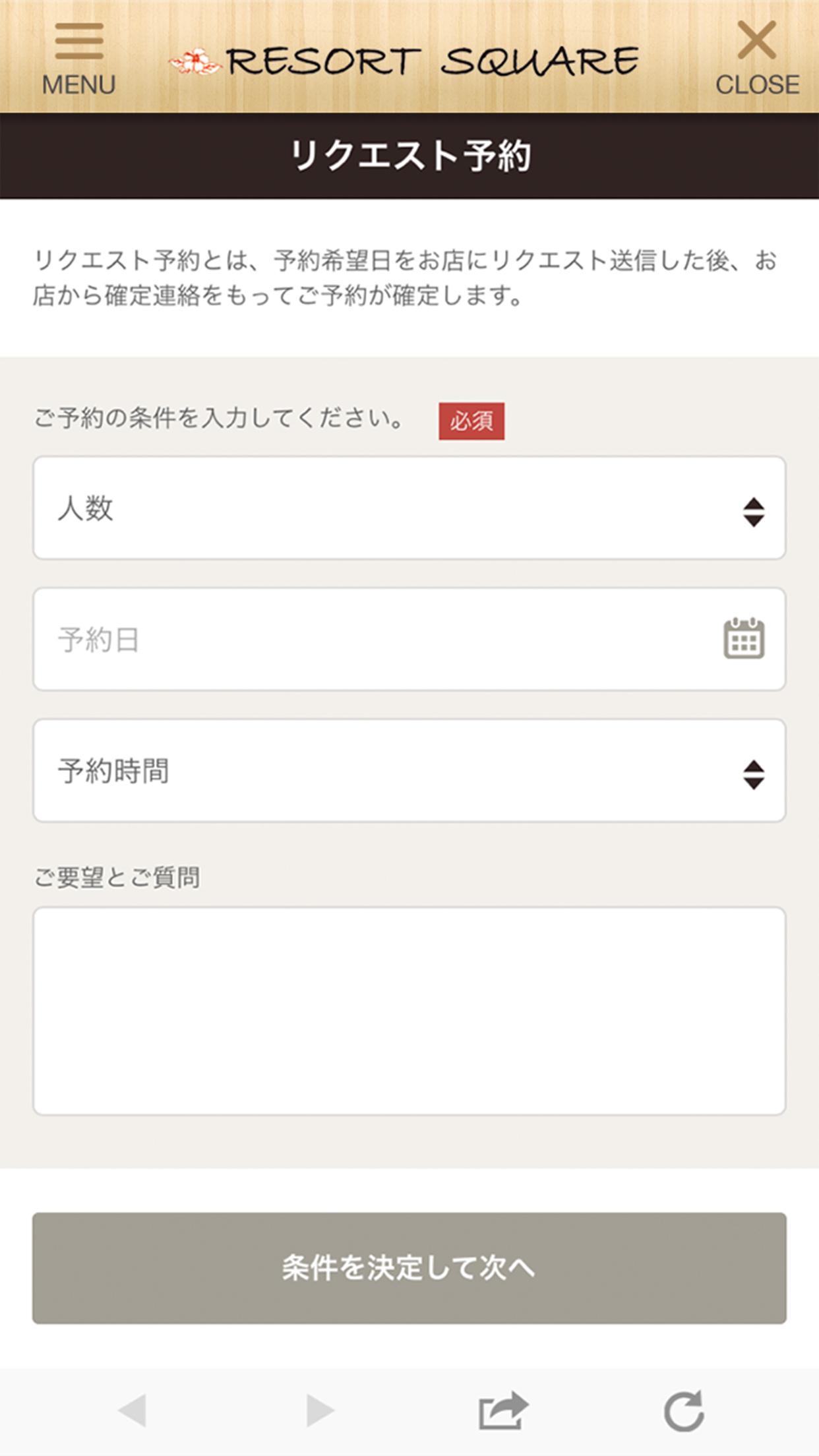Click the red flower logo icon
819x1456 pixels.
pos(195,63)
